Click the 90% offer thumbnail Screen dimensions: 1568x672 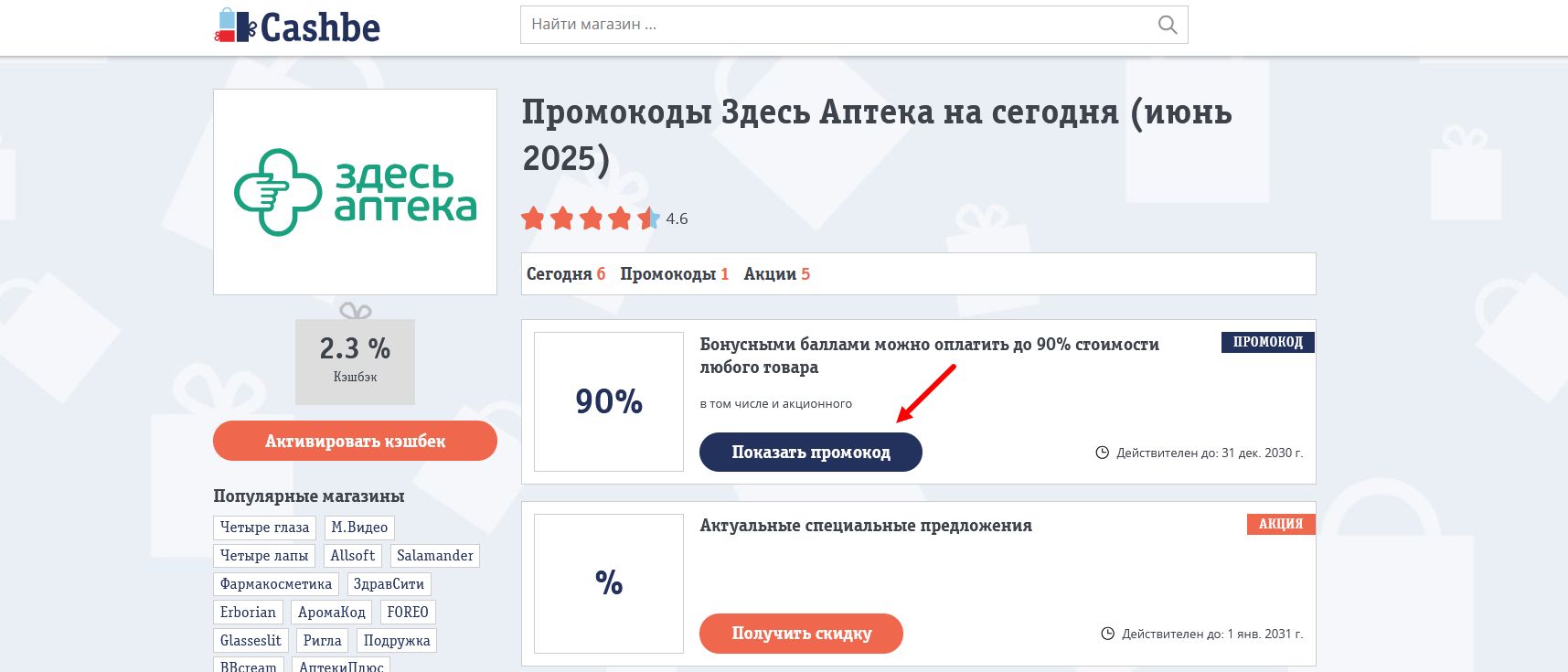point(609,401)
